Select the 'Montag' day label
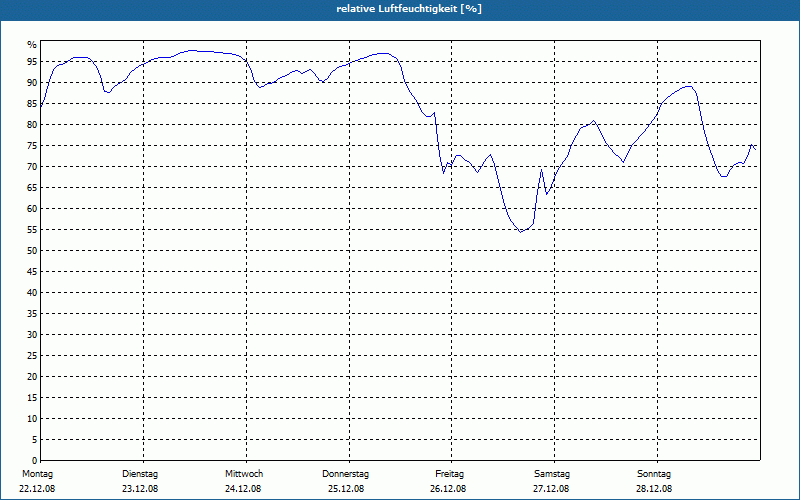This screenshot has height=500, width=800. (37, 474)
